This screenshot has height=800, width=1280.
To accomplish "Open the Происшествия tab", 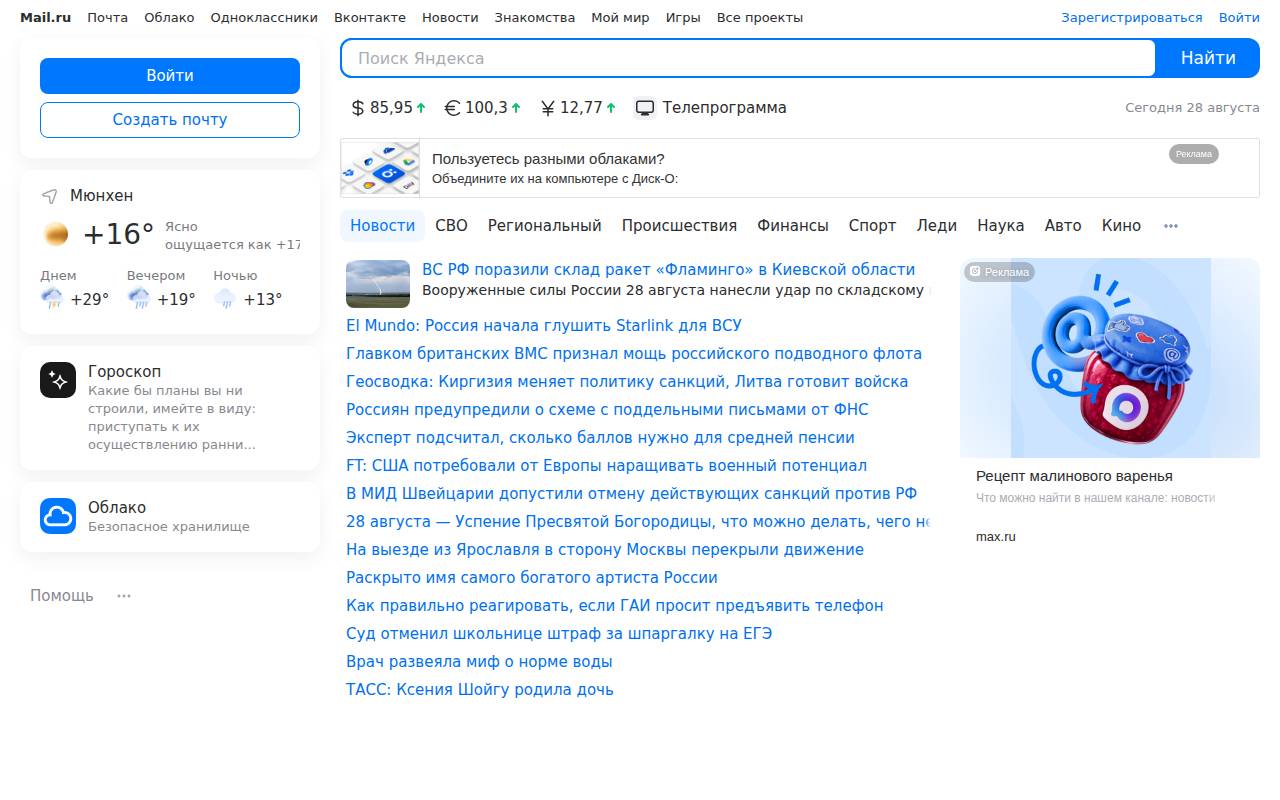I will pyautogui.click(x=679, y=226).
